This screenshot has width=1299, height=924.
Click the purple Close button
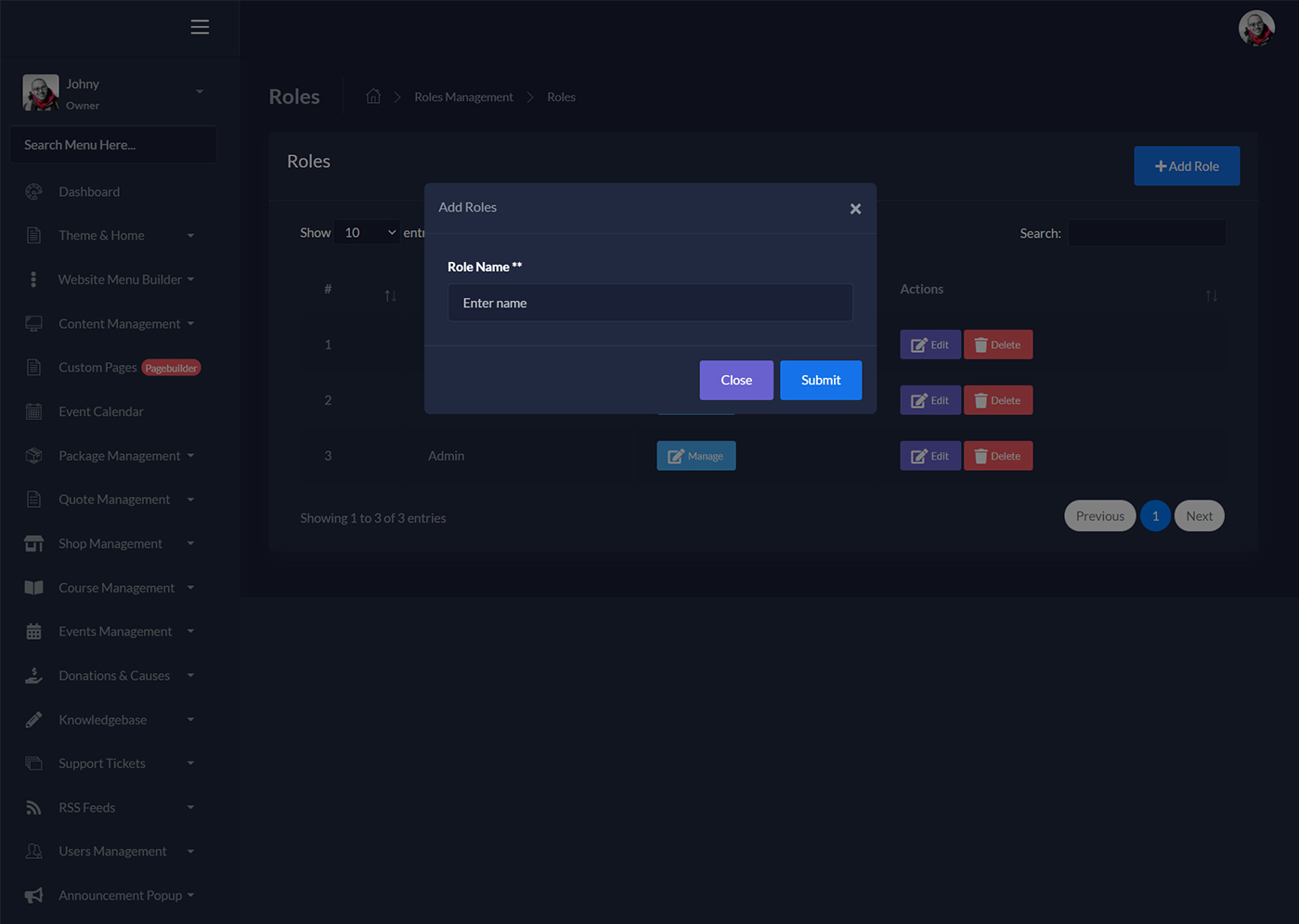pyautogui.click(x=735, y=380)
